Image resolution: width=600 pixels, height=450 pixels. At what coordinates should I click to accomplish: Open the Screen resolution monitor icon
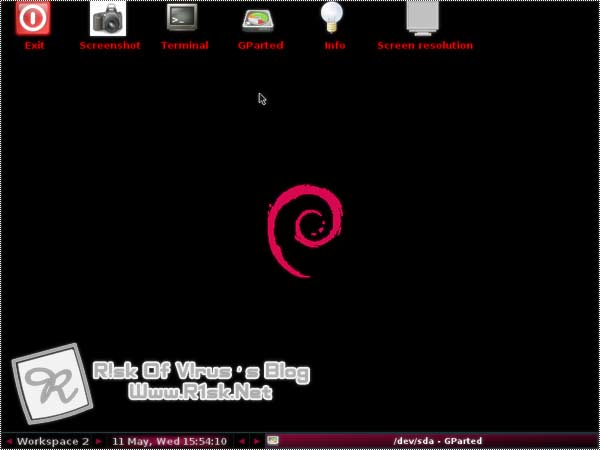coord(422,18)
